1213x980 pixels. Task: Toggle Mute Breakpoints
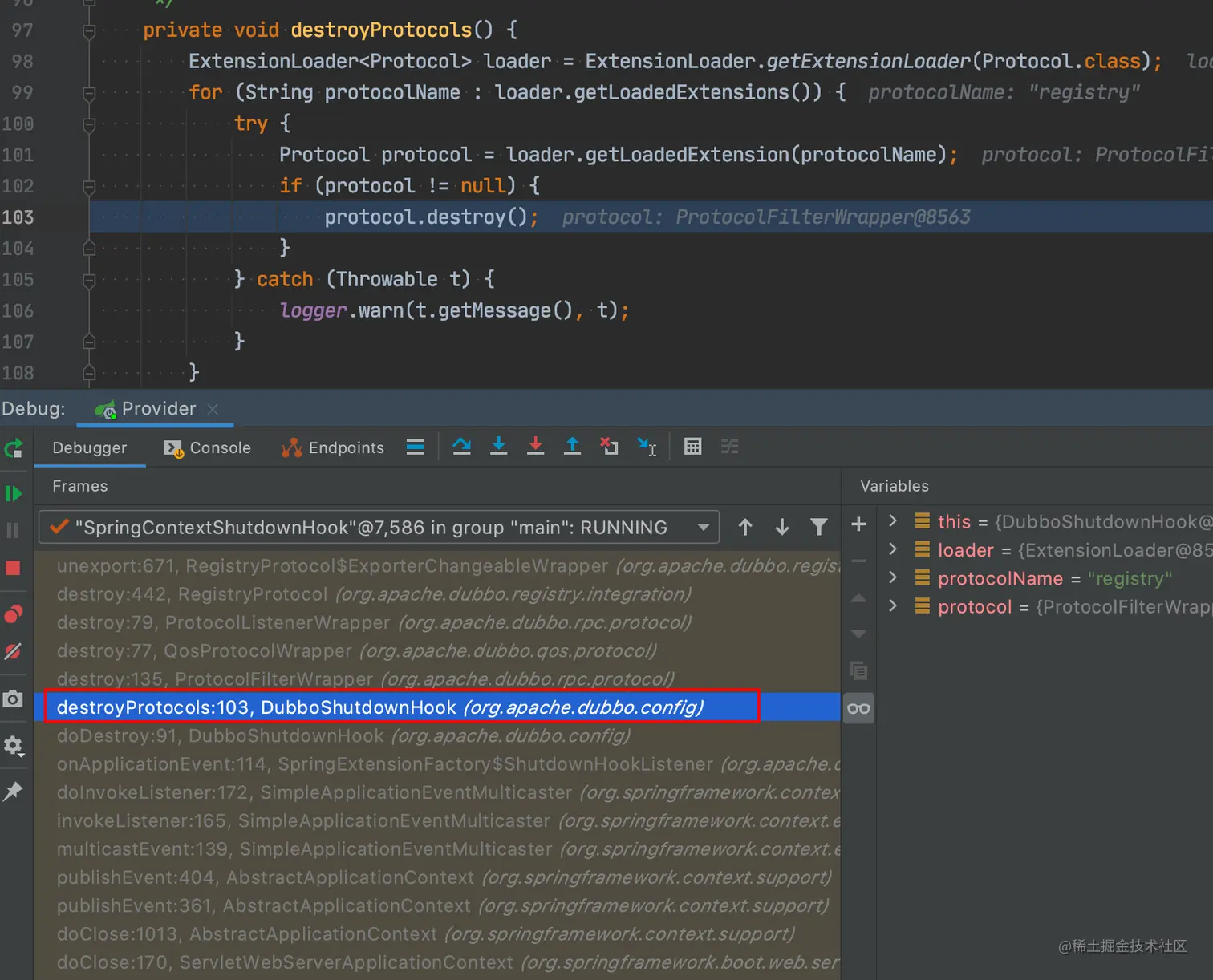[x=14, y=651]
